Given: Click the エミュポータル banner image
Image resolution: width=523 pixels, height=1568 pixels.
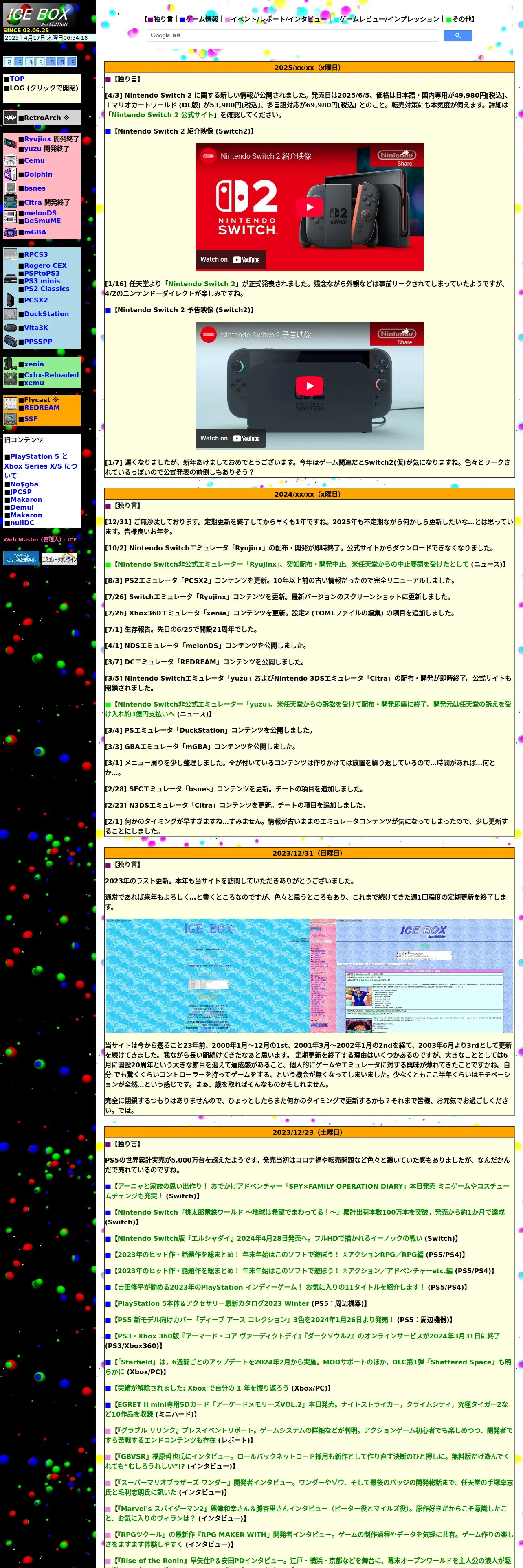Looking at the screenshot, I should tap(21, 558).
